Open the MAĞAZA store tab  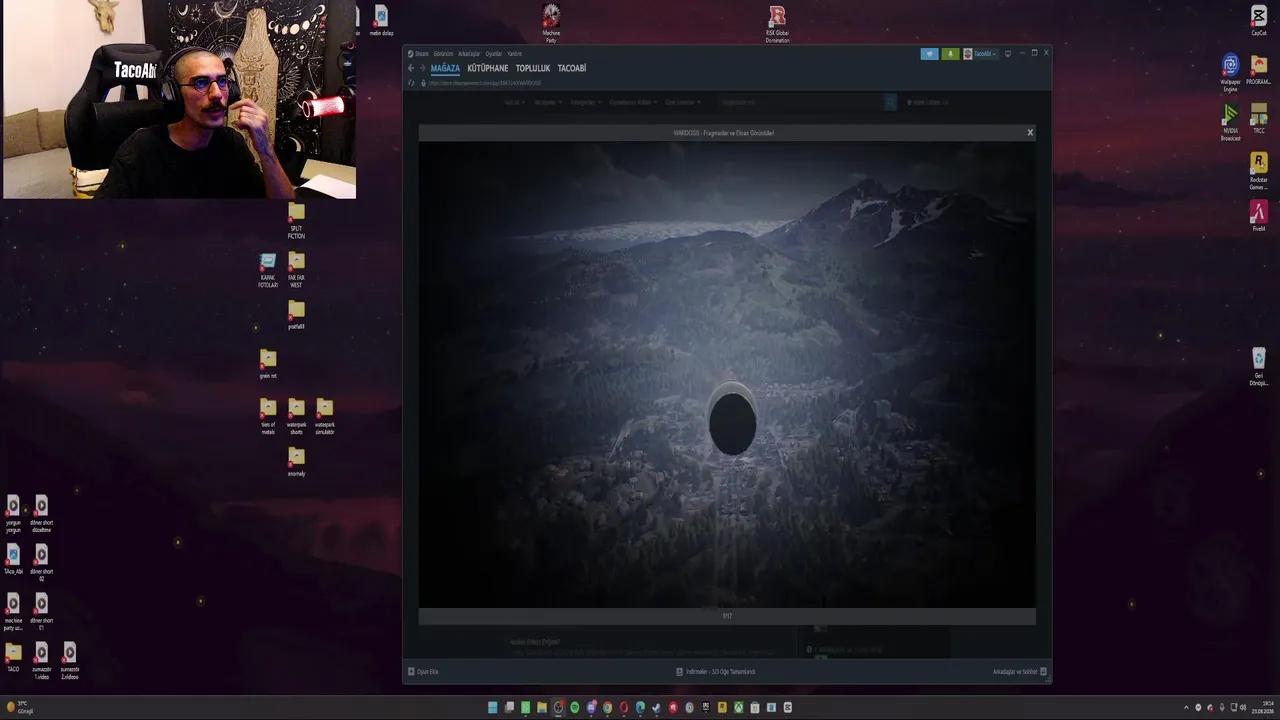445,68
